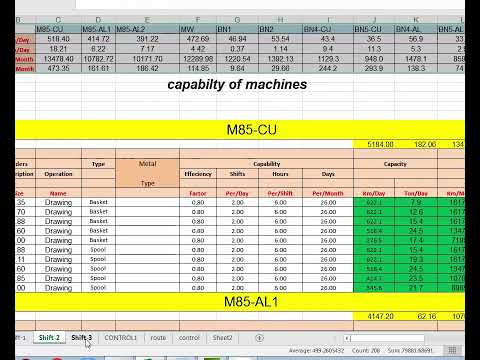This screenshot has height=360, width=480.
Task: Click the M85-AL2 header cell
Action: [x=147, y=29]
